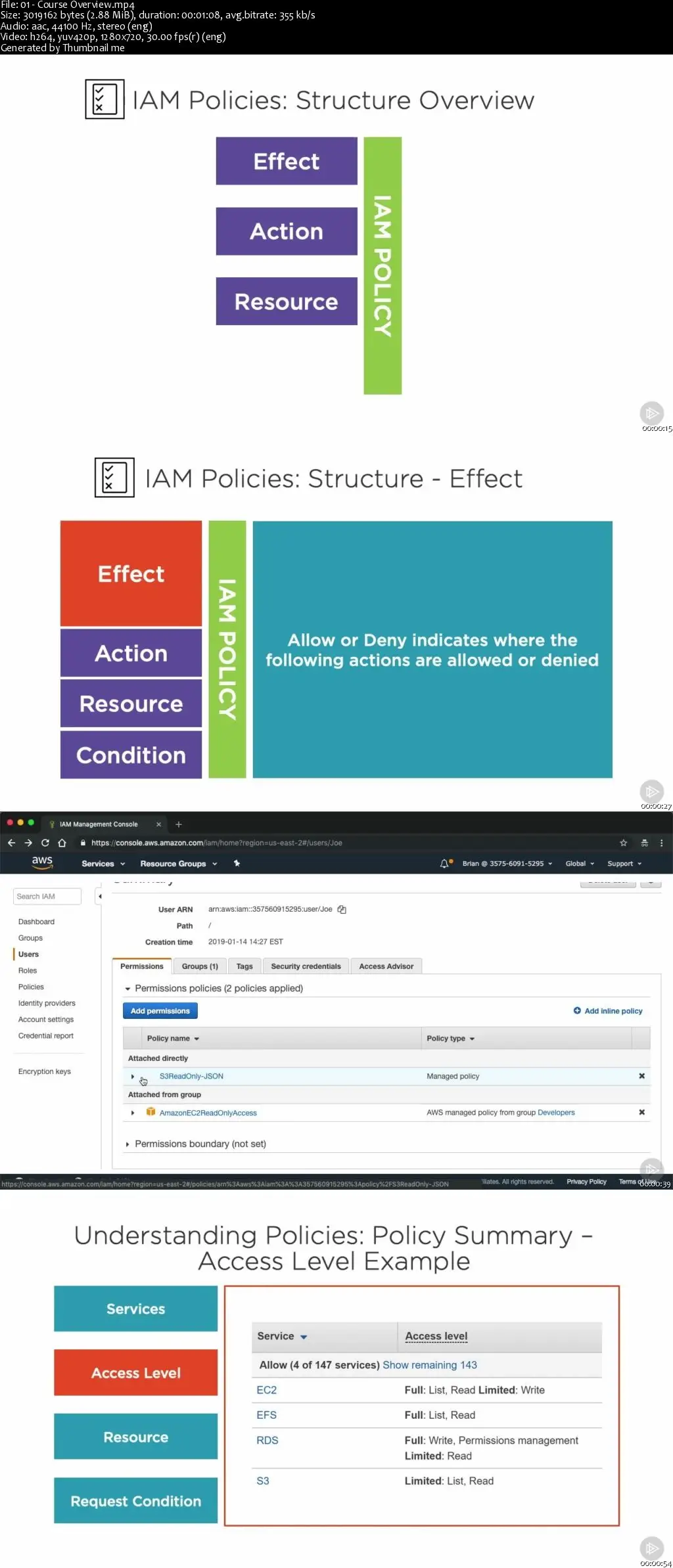
Task: Click the browser back arrow
Action: click(11, 843)
